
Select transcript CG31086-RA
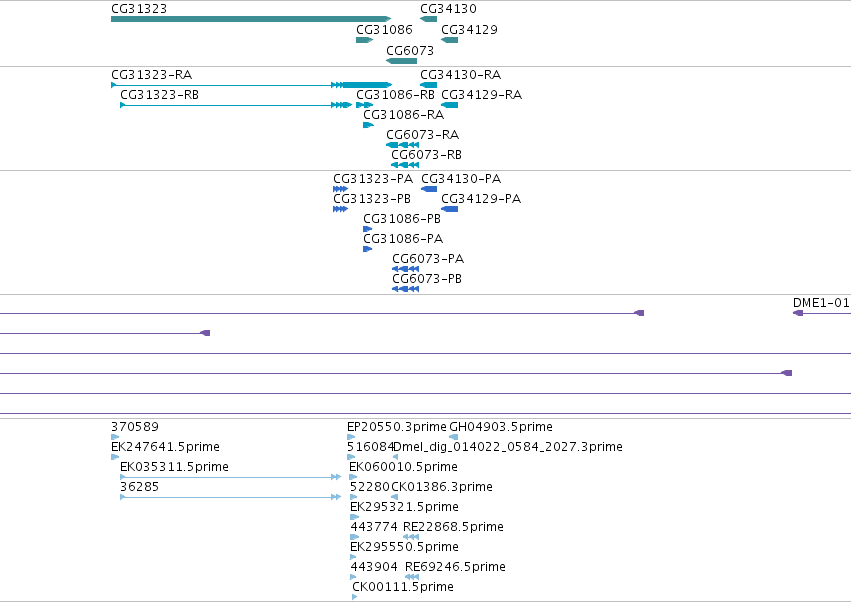pos(368,125)
